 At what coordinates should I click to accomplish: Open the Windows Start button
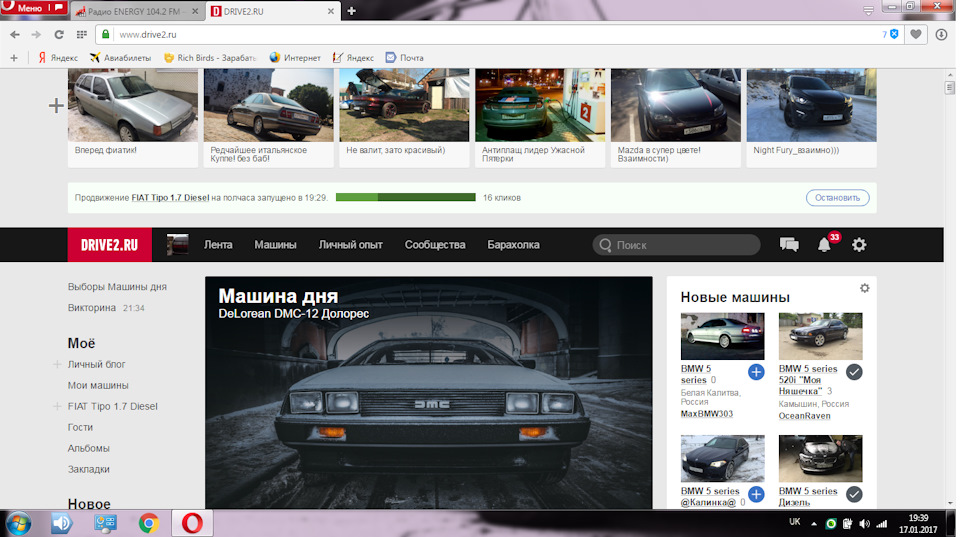(19, 524)
